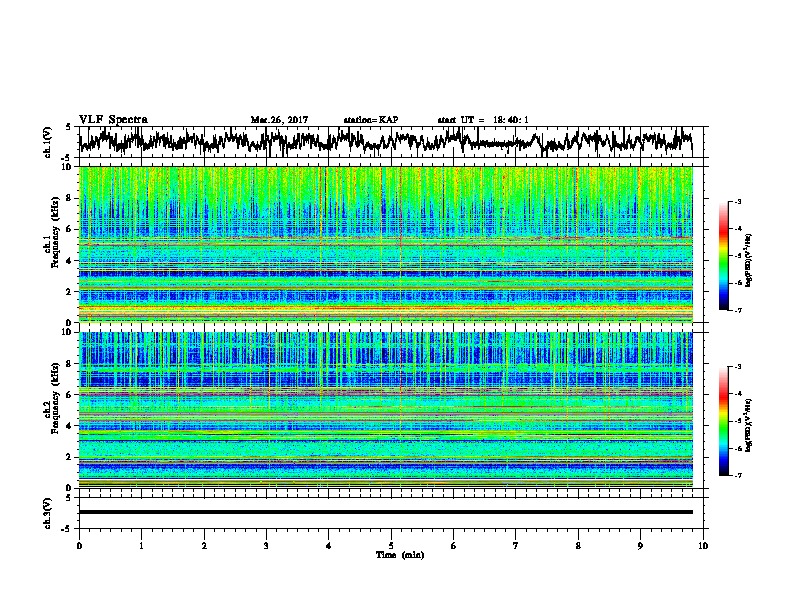Click the "8" kHz tick on ch.1 frequency axis
The height and width of the screenshot is (612, 792).
70,198
